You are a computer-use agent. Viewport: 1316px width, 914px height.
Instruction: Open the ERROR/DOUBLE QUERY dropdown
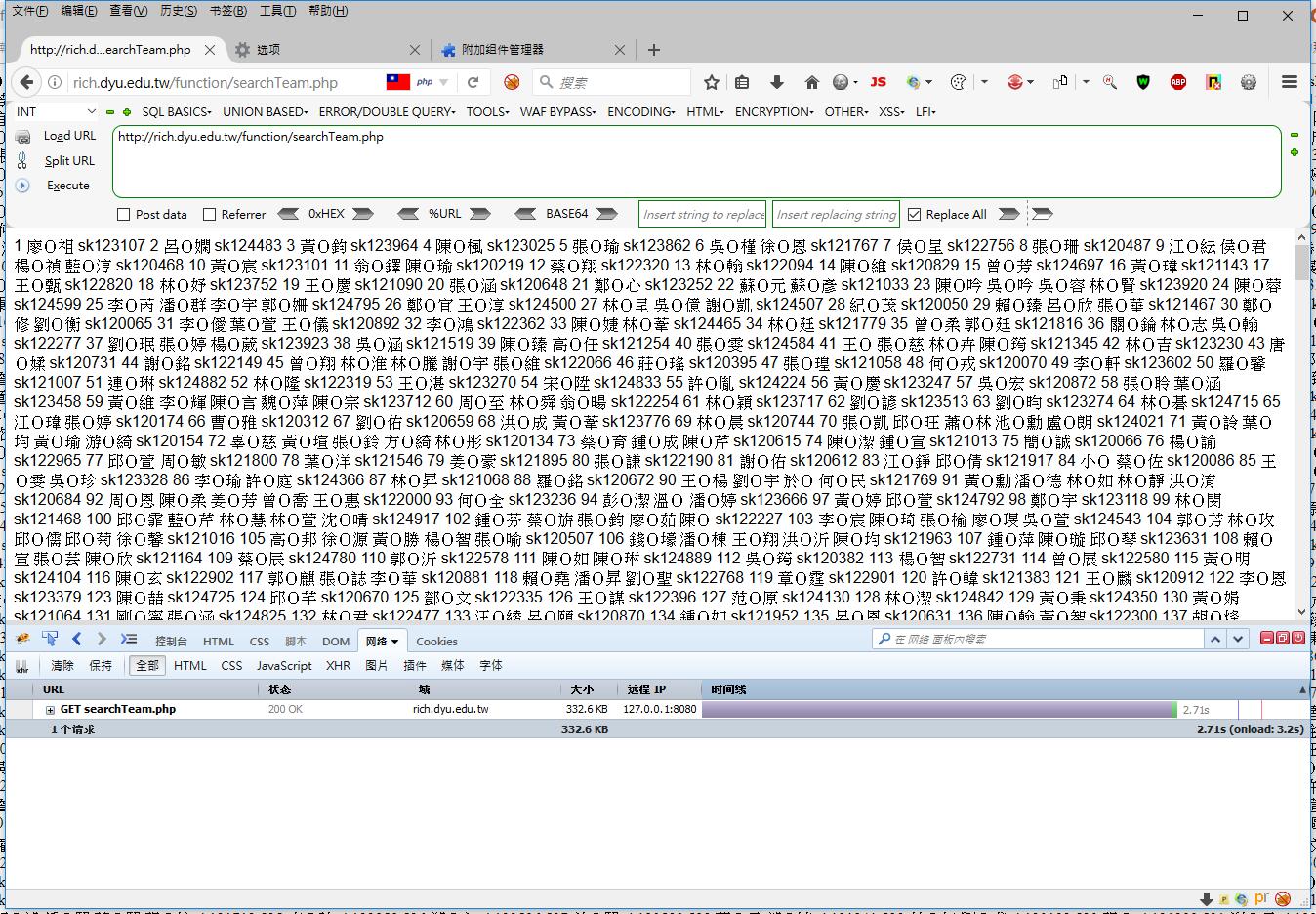click(388, 111)
